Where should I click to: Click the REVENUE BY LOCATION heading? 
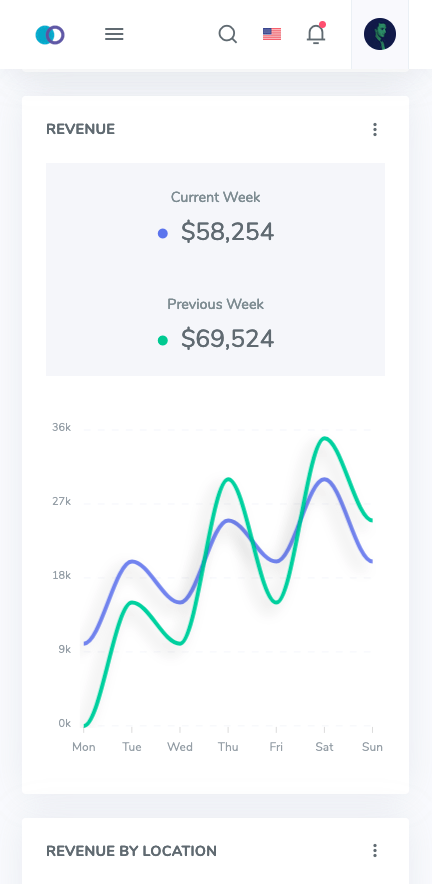(131, 851)
